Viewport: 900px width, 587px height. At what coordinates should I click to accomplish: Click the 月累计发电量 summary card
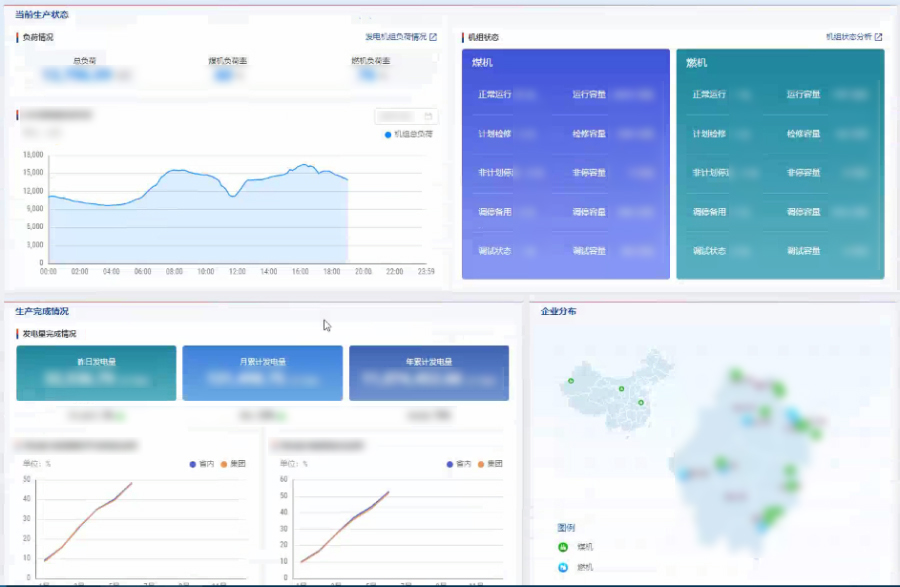point(262,373)
